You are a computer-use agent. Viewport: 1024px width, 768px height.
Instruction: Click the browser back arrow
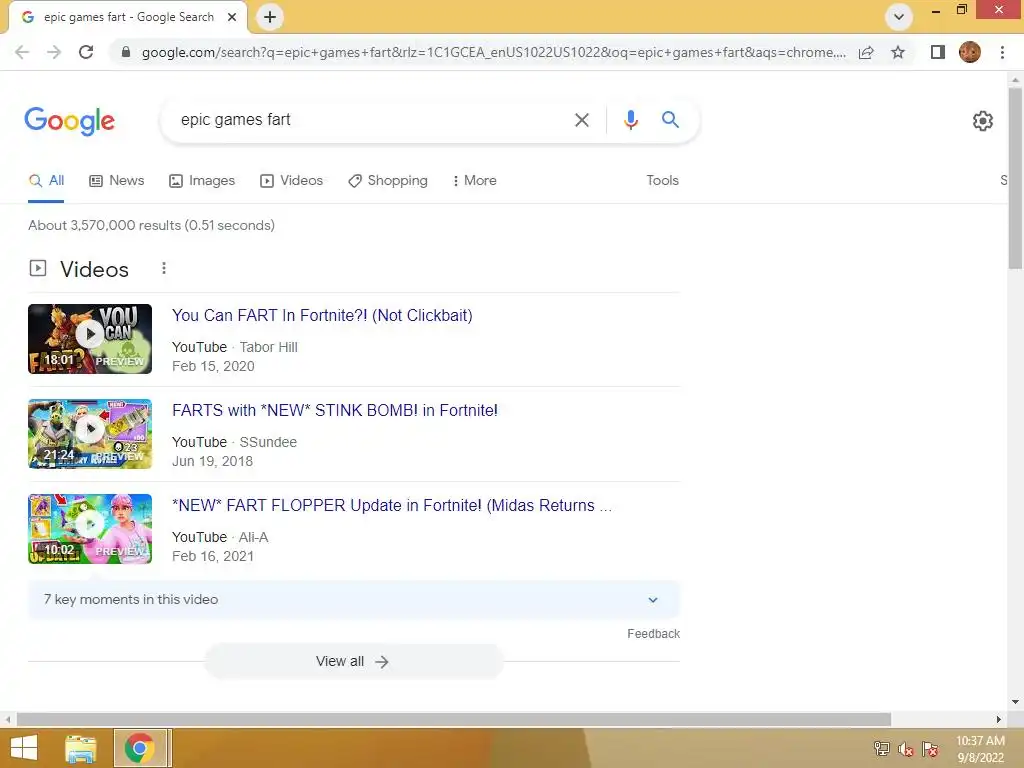(22, 52)
